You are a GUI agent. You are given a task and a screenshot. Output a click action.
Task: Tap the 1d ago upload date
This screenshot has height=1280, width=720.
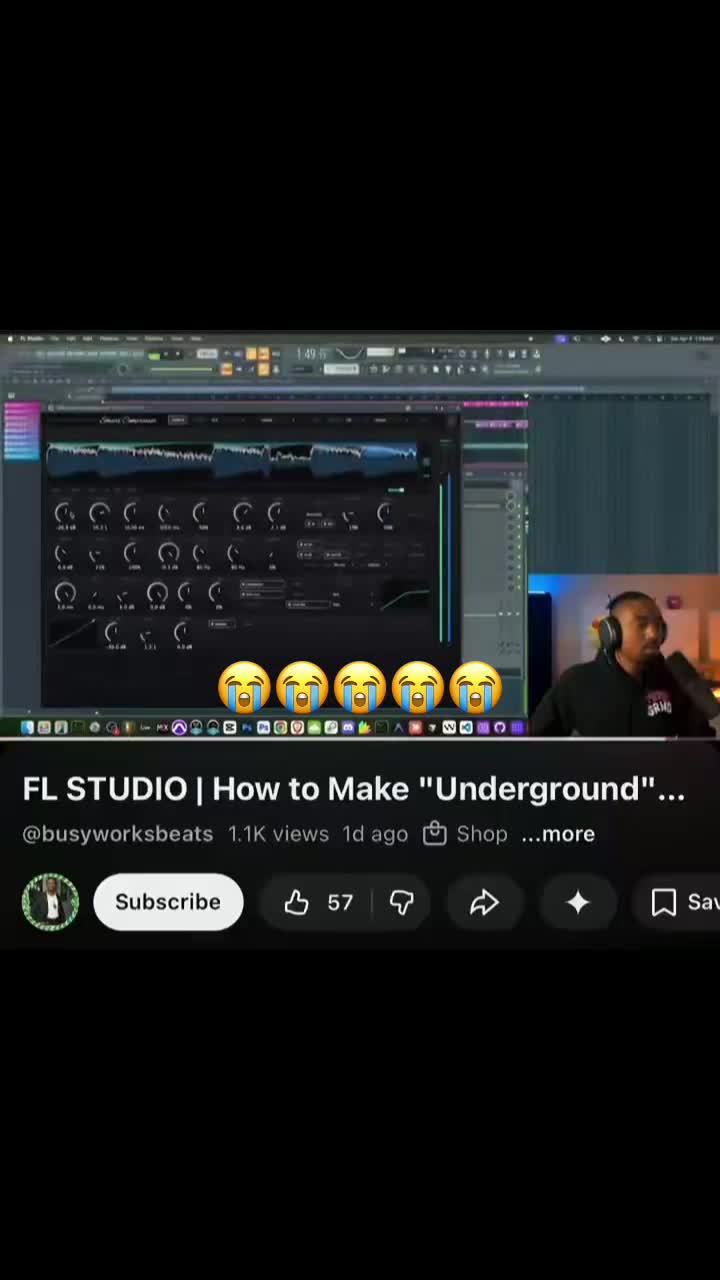pyautogui.click(x=375, y=834)
